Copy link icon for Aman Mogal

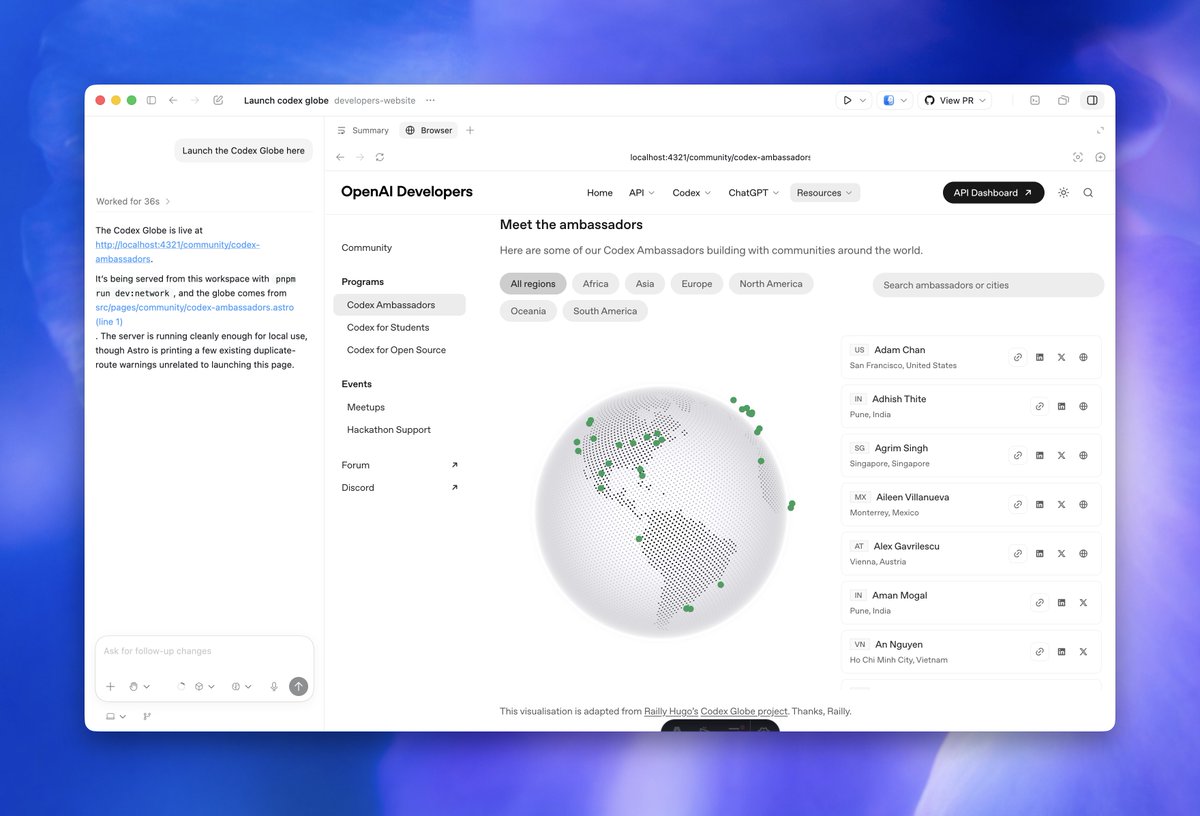[x=1040, y=602]
